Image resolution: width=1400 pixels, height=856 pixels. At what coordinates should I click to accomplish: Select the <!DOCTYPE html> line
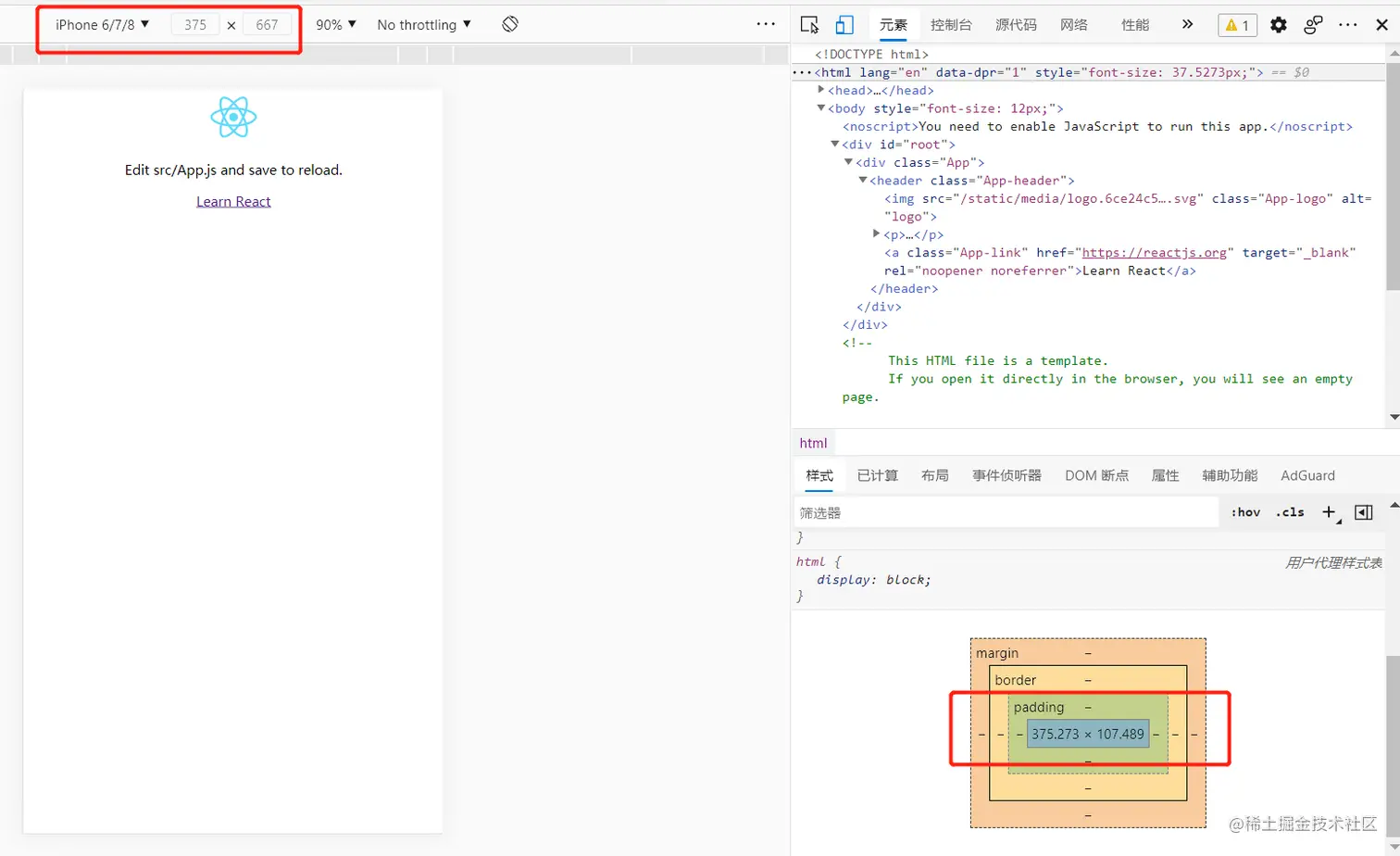point(871,54)
